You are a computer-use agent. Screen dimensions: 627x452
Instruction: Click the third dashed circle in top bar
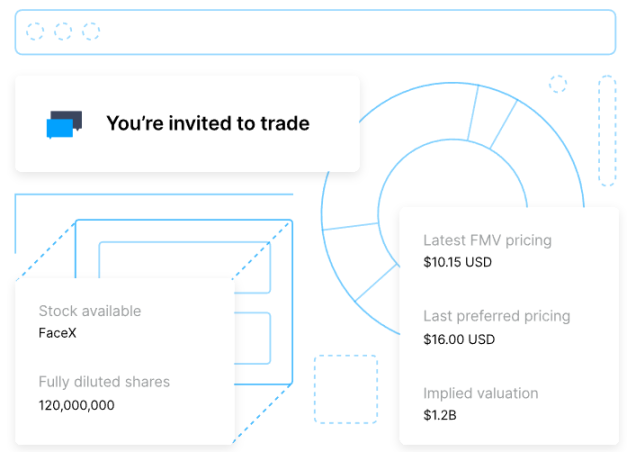pyautogui.click(x=91, y=31)
